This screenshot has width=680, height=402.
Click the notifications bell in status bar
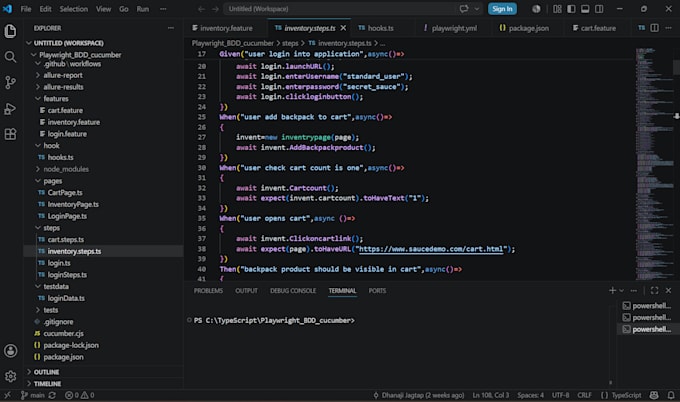tap(671, 395)
